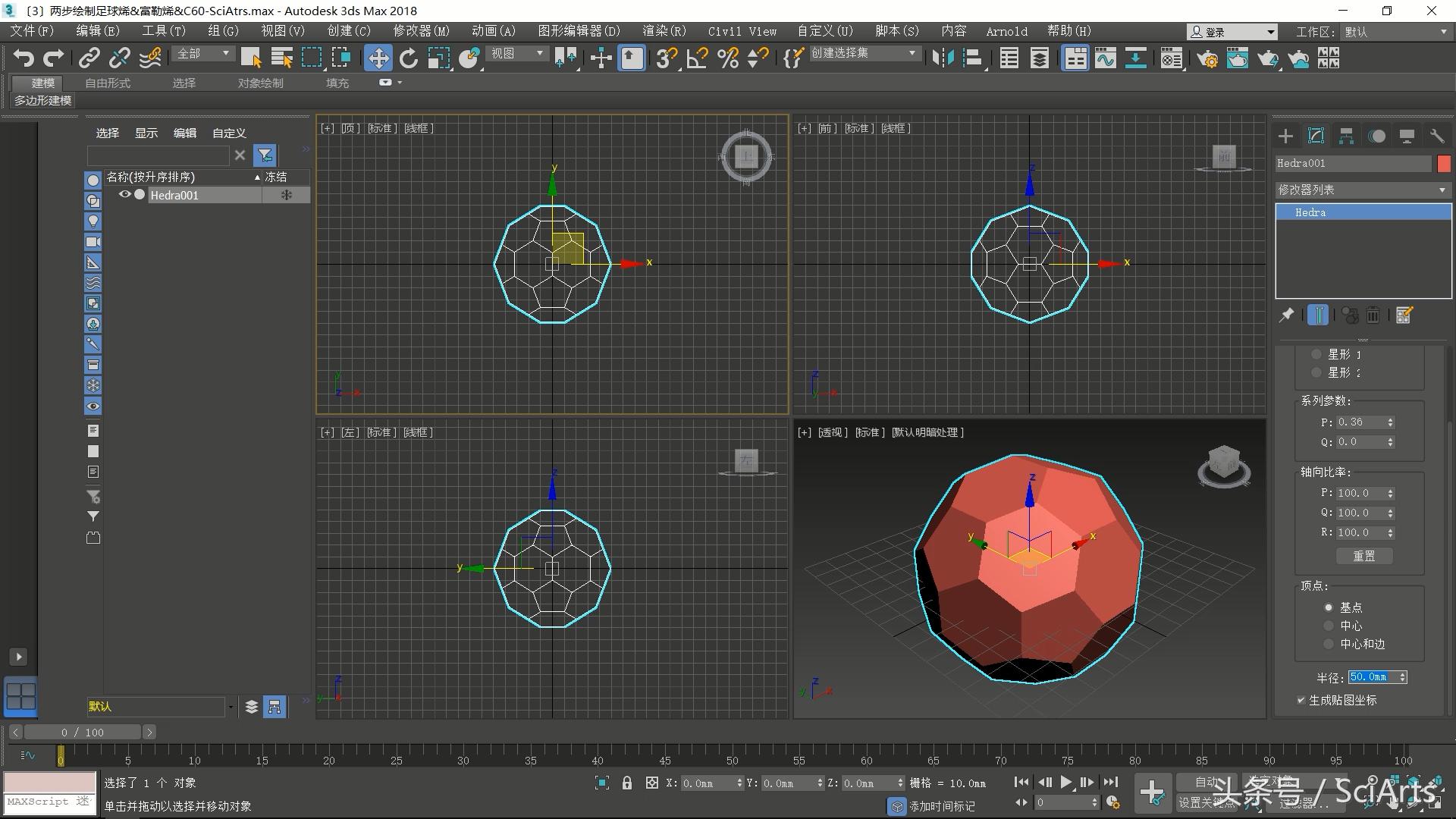This screenshot has width=1456, height=819.
Task: Select the 中心 vertex radio button
Action: click(1329, 626)
